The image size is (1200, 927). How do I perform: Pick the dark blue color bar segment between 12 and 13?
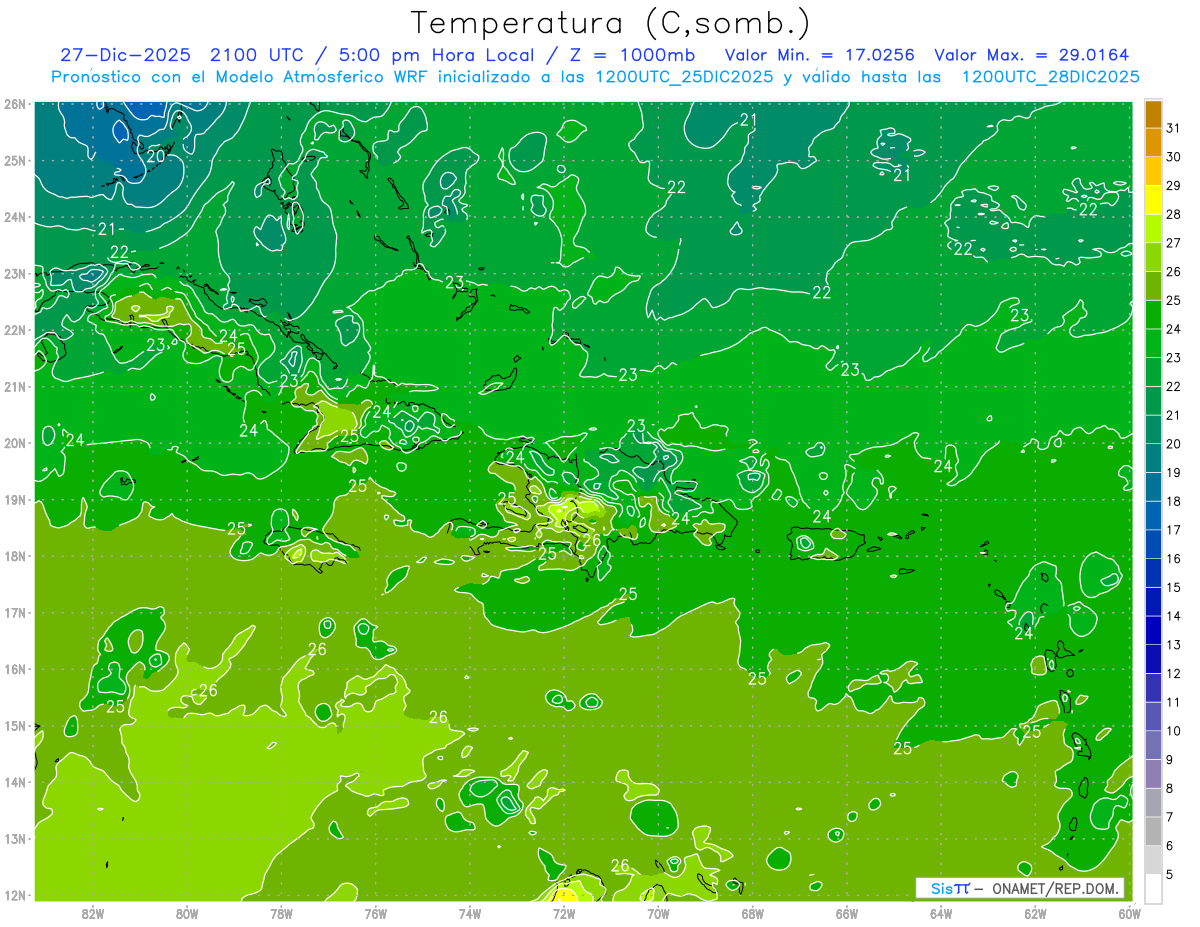1153,658
